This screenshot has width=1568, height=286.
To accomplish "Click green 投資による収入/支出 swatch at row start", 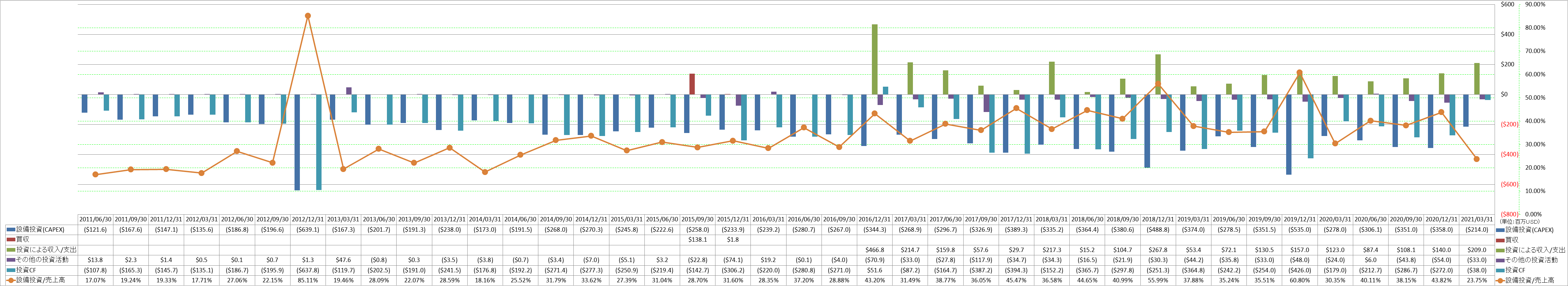I will pos(10,250).
